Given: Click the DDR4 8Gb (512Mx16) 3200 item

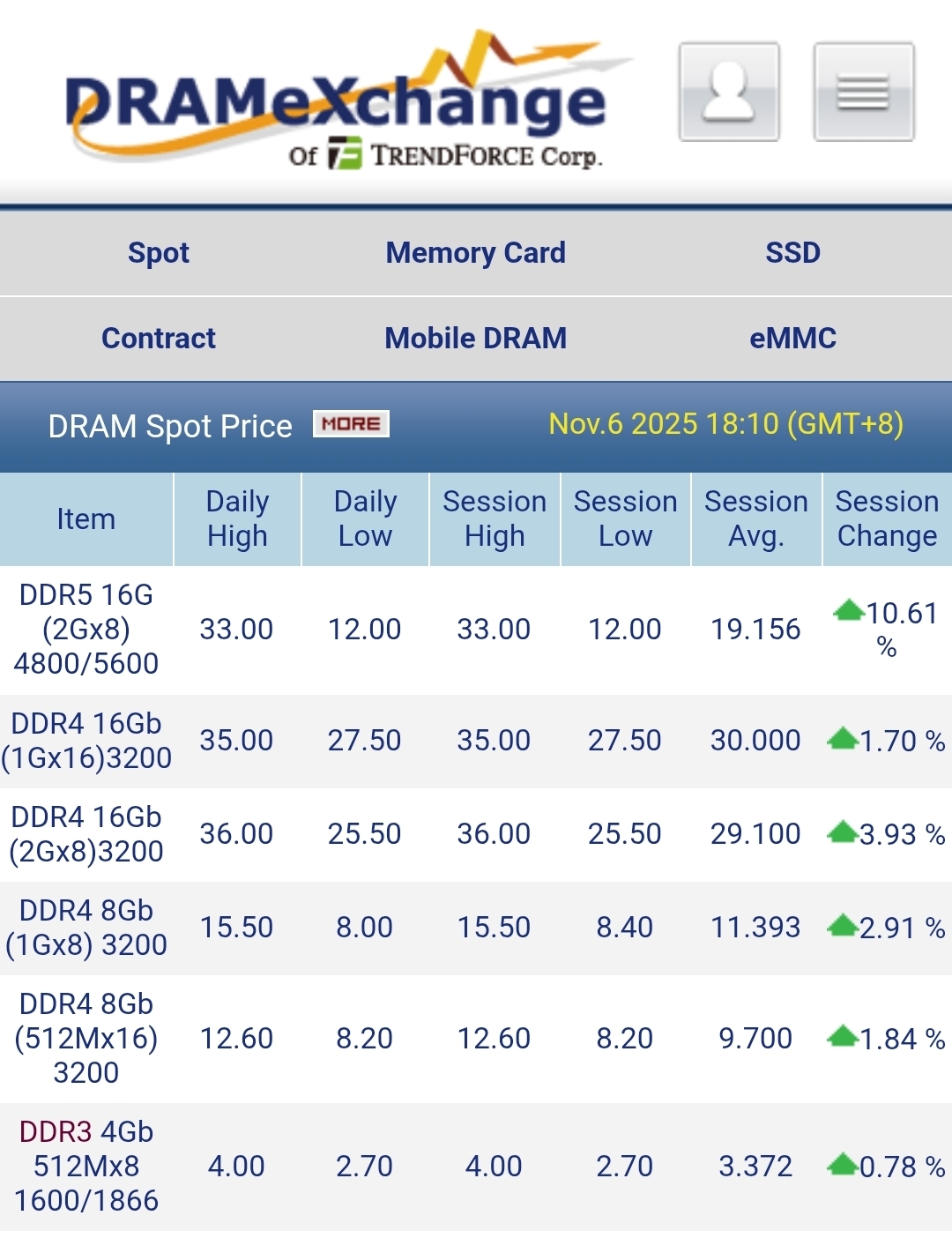Looking at the screenshot, I should click(86, 1038).
